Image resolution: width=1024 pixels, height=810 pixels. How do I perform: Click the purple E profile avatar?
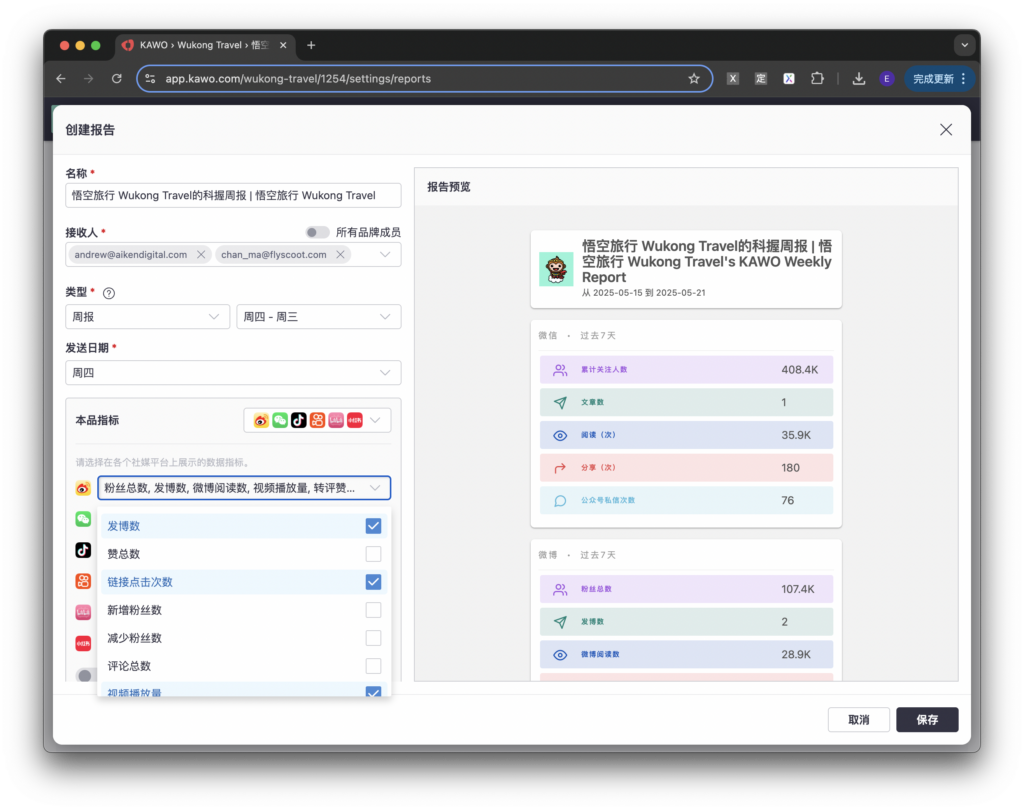[886, 79]
